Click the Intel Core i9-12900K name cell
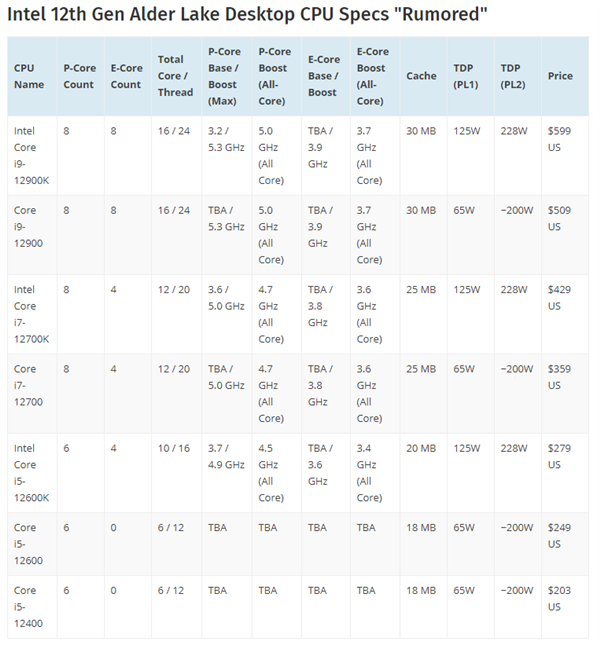The width and height of the screenshot is (600, 648). 27,154
